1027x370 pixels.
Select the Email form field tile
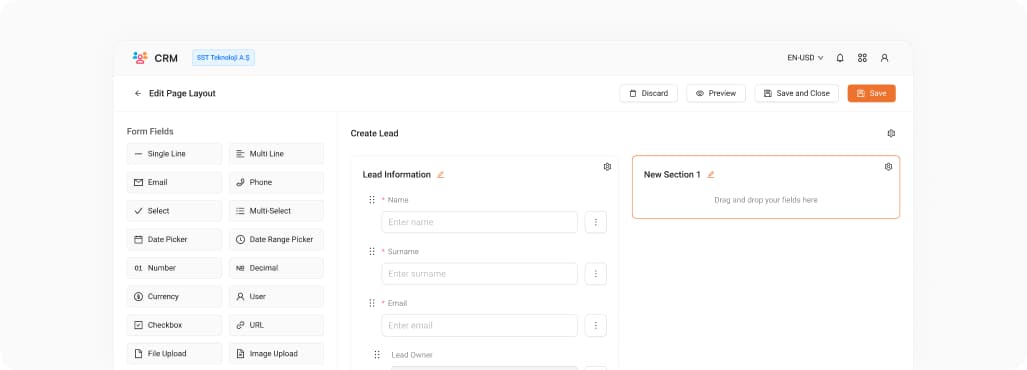click(174, 183)
